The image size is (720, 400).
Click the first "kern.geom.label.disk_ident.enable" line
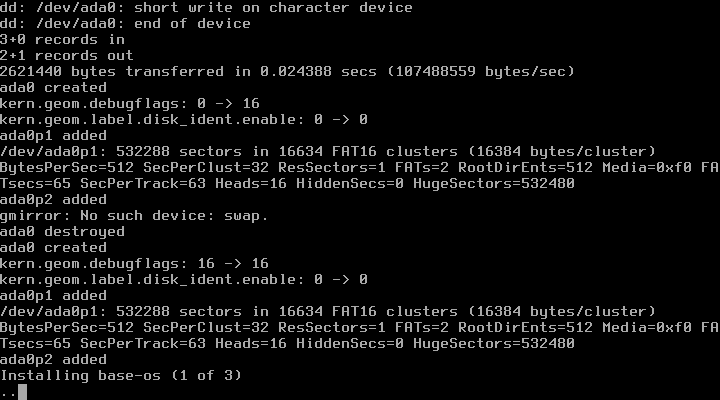click(x=183, y=120)
